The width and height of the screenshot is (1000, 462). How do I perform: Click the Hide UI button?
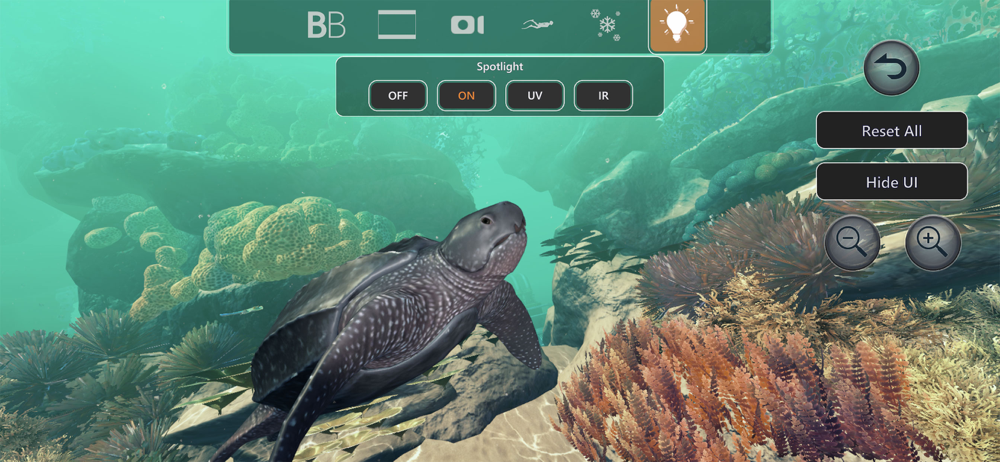click(x=892, y=182)
